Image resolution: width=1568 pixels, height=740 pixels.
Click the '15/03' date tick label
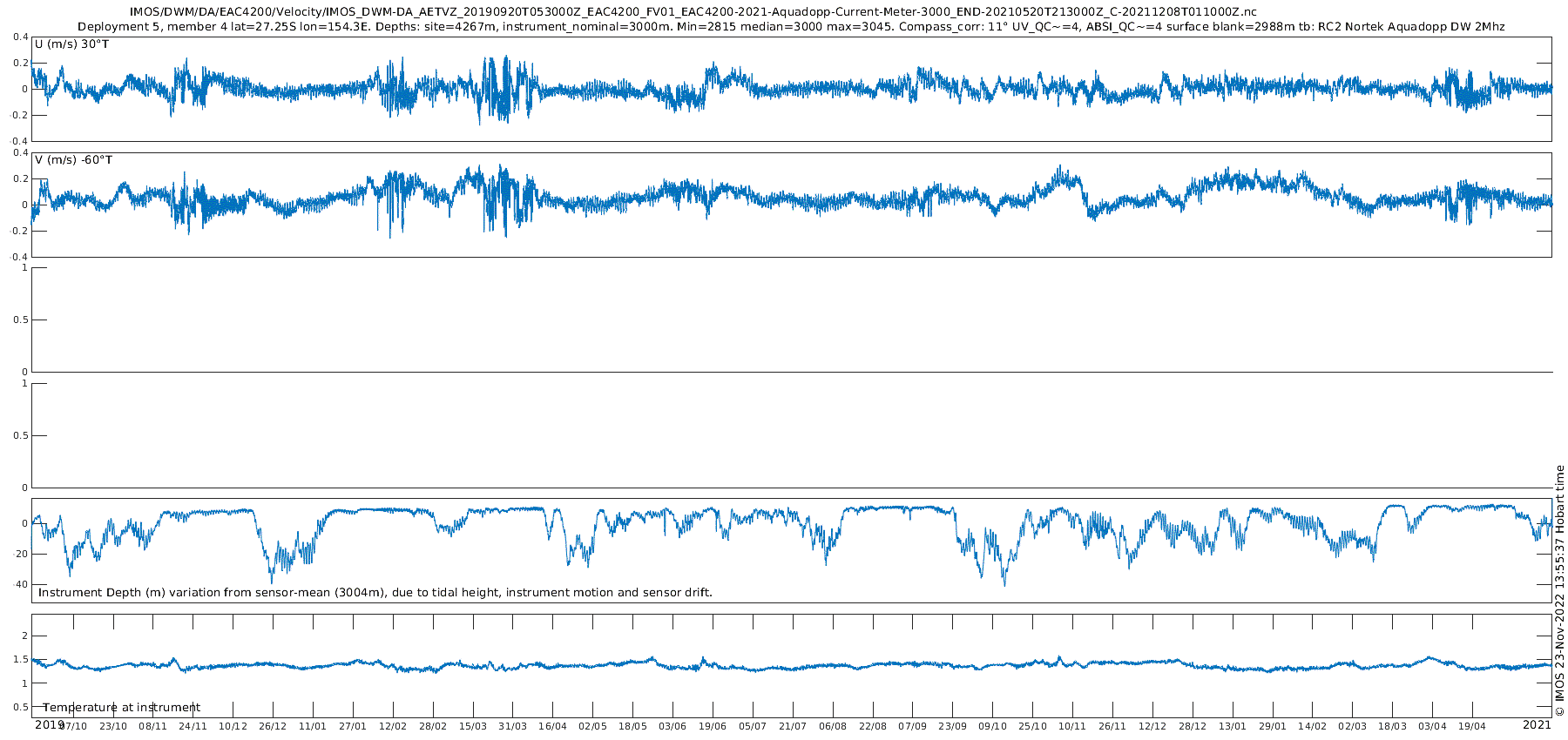[473, 726]
